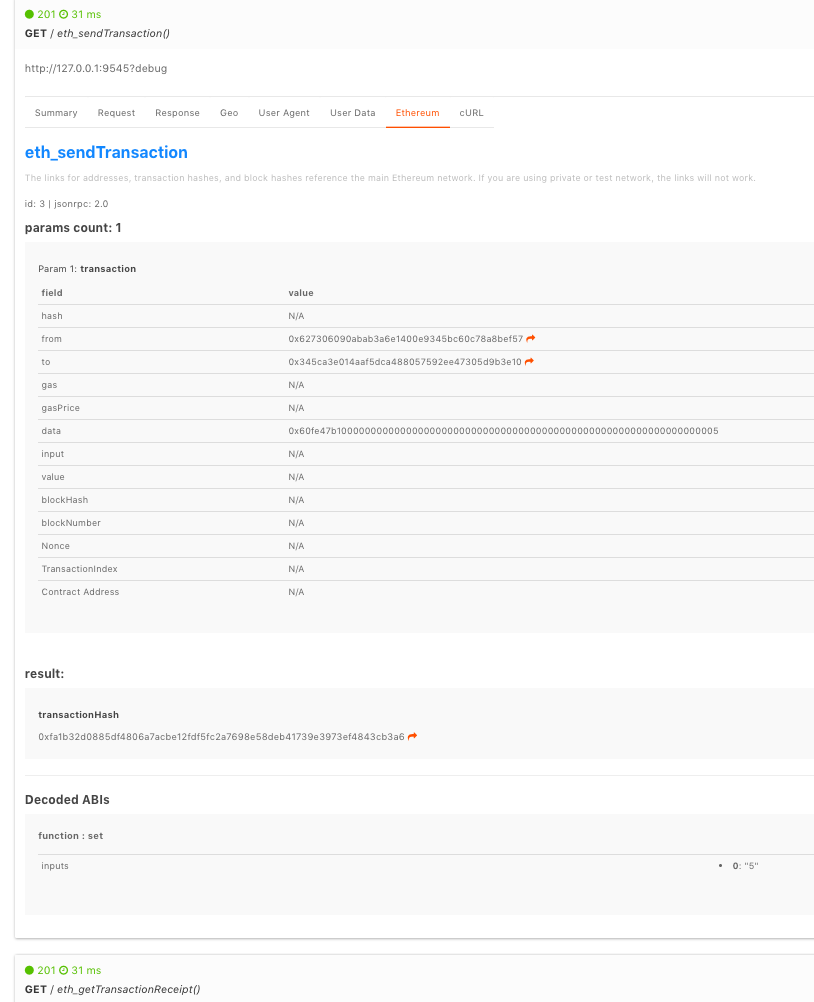Screen dimensions: 814x1002
Task: Click the GET / eth_sendTransaction() request title
Action: click(97, 33)
